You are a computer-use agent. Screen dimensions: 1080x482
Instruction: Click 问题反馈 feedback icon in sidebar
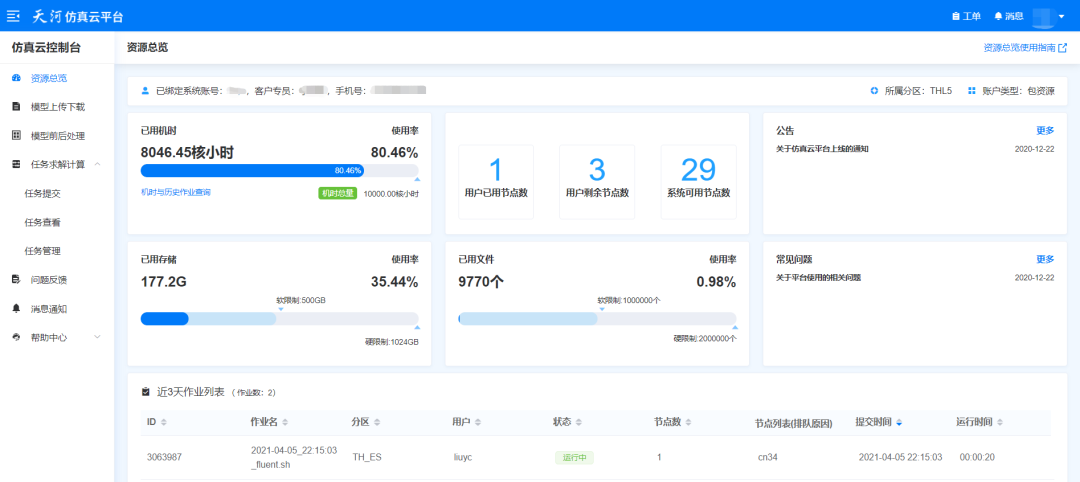(x=16, y=280)
